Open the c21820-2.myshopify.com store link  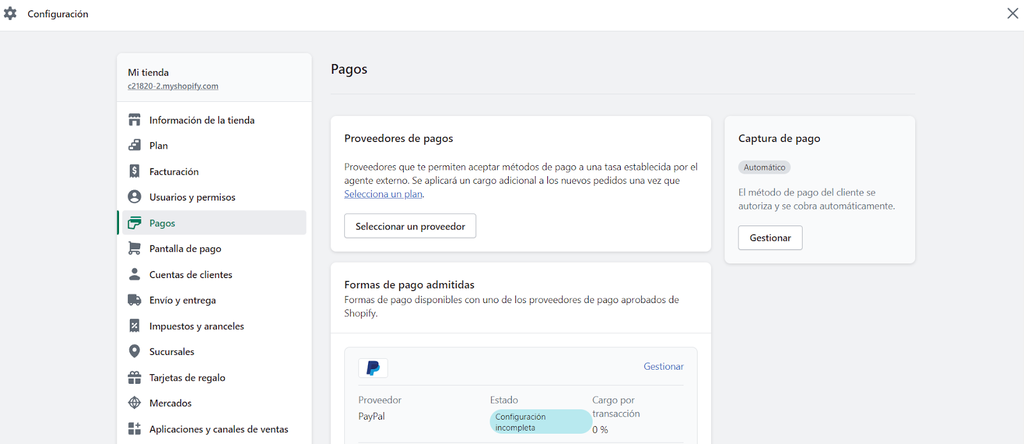coord(173,87)
